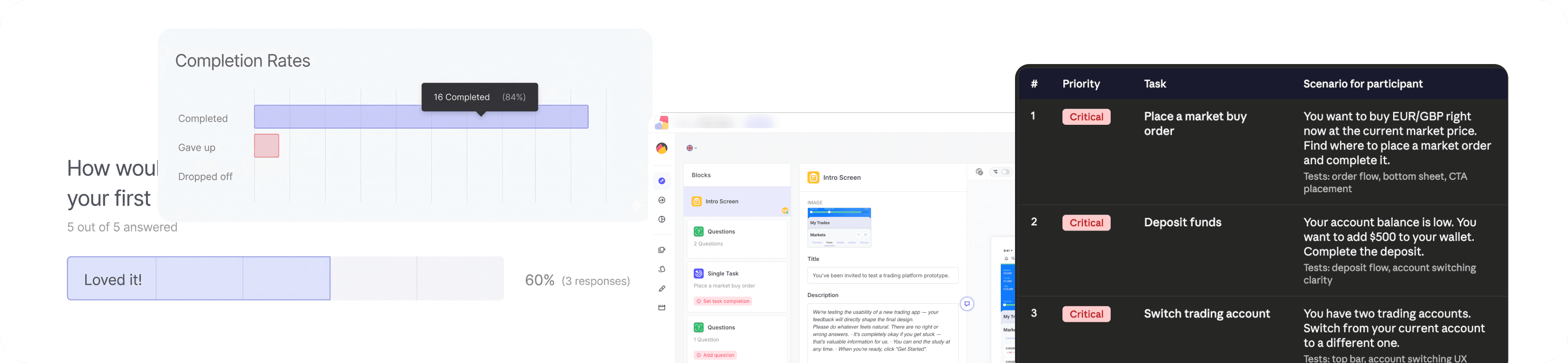Click the yellow Intro Screen block icon
The width and height of the screenshot is (1568, 363).
click(697, 202)
